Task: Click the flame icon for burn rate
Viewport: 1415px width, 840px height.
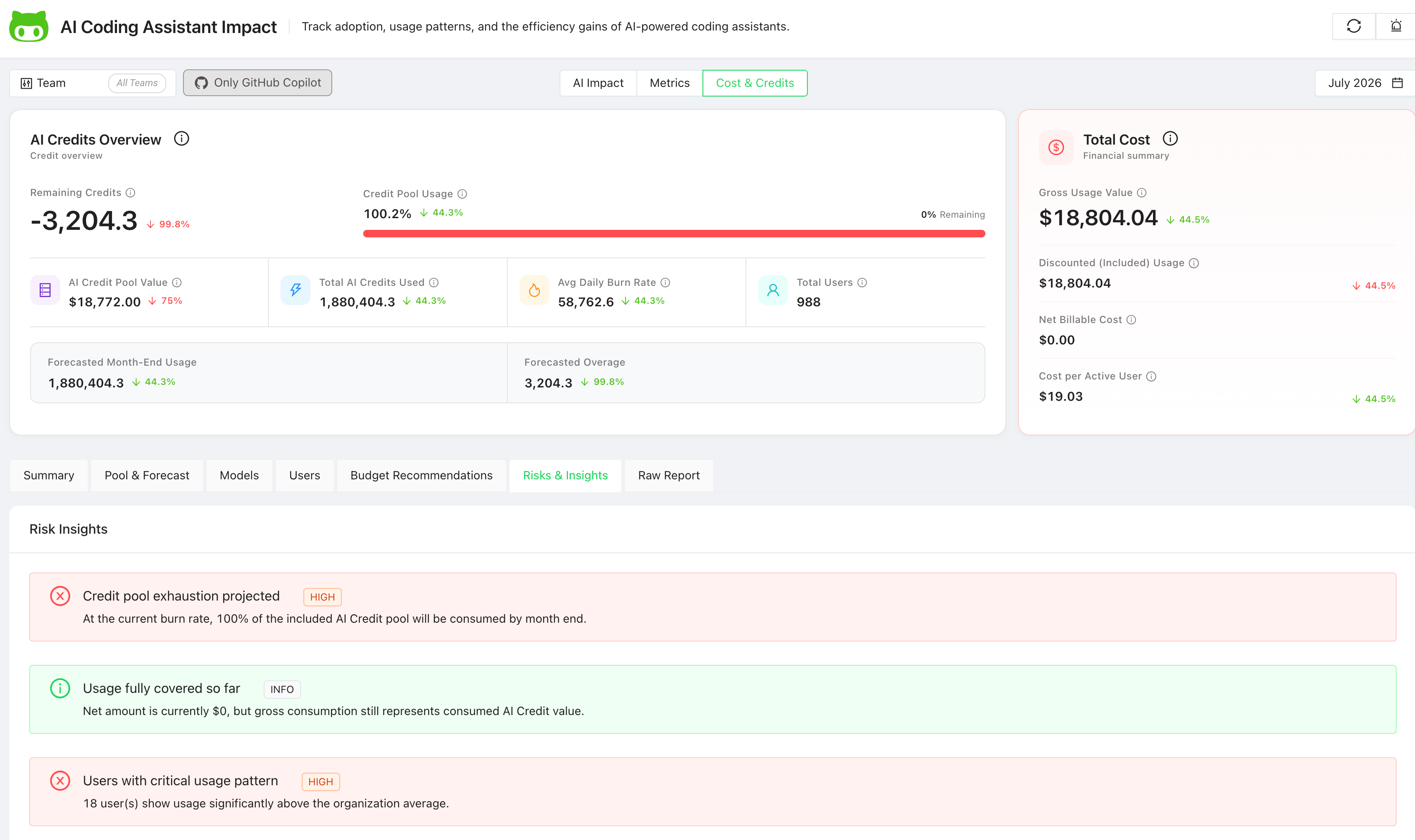Action: point(534,290)
